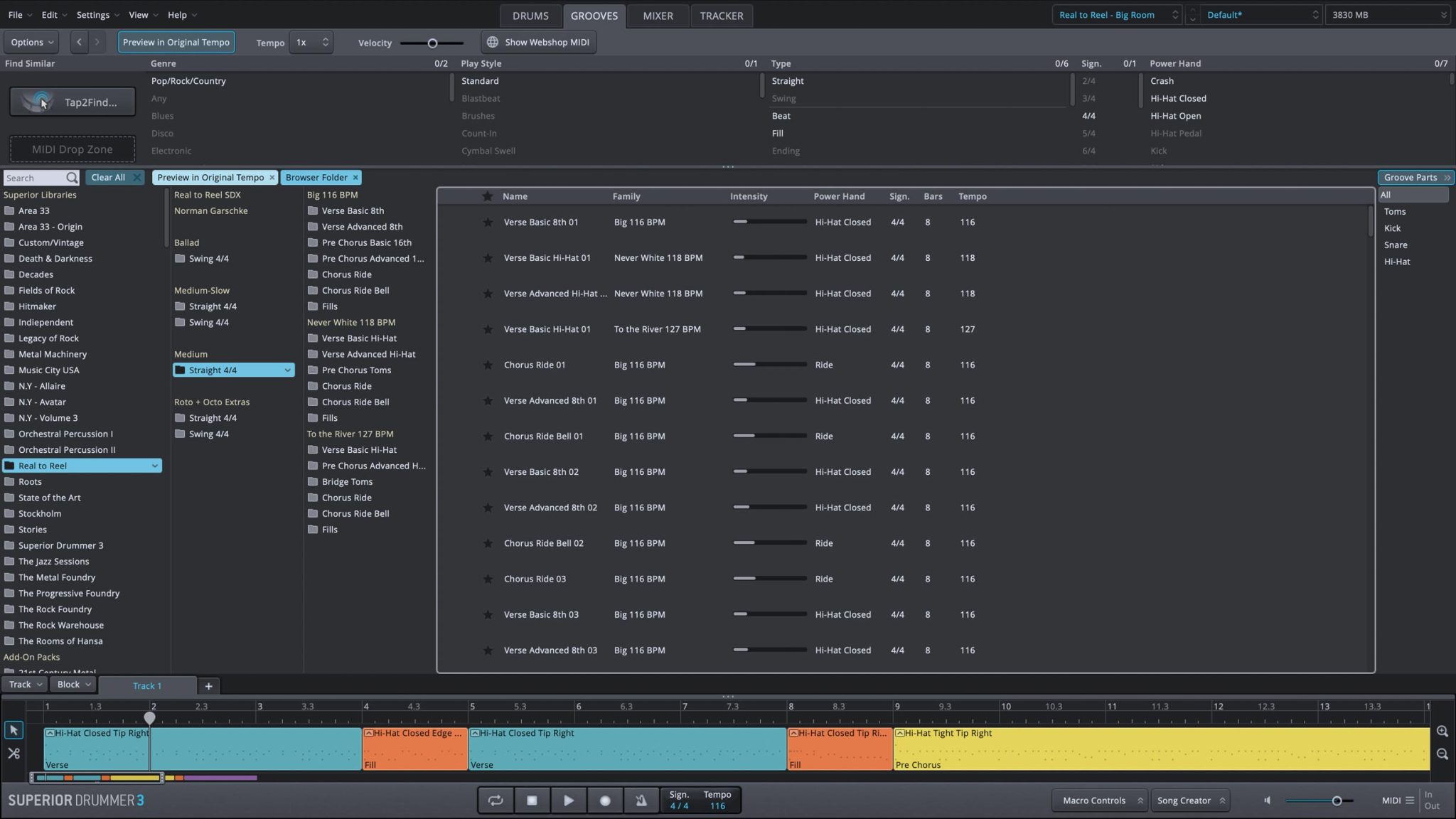Open the Bridge Toms folder

point(347,482)
